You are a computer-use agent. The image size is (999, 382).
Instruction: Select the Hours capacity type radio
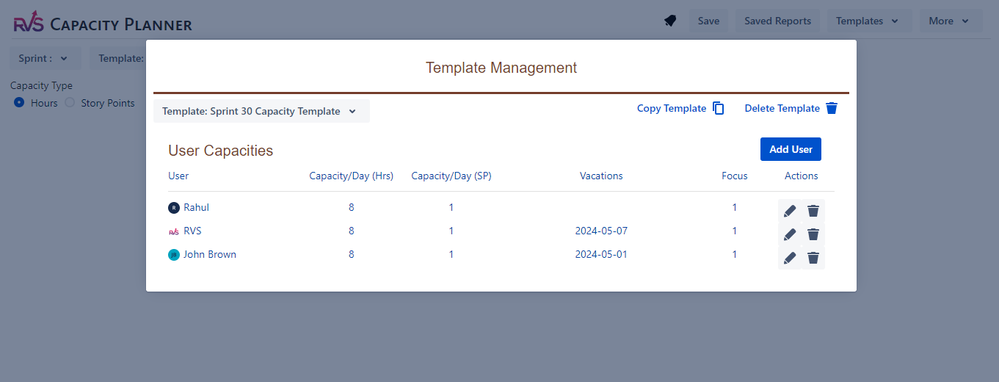[x=19, y=103]
